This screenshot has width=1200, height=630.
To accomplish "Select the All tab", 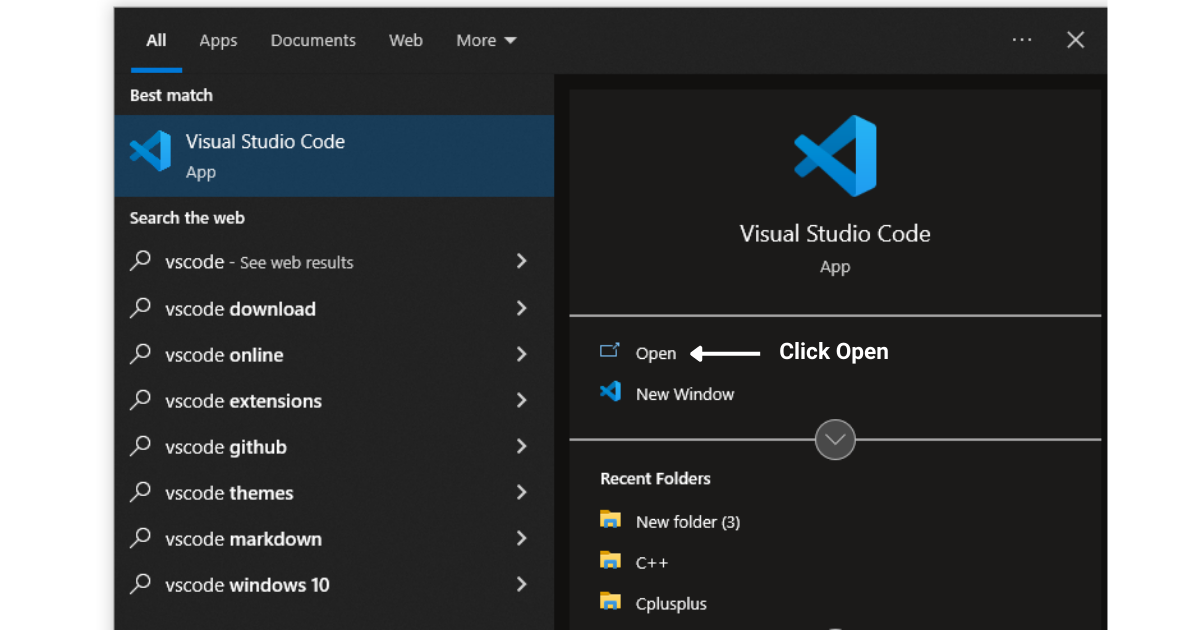I will tap(156, 40).
